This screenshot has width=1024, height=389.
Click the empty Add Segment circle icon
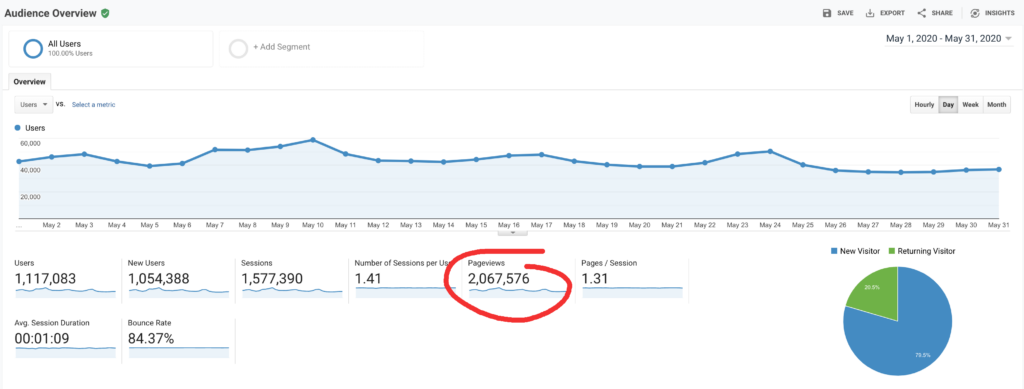(238, 48)
